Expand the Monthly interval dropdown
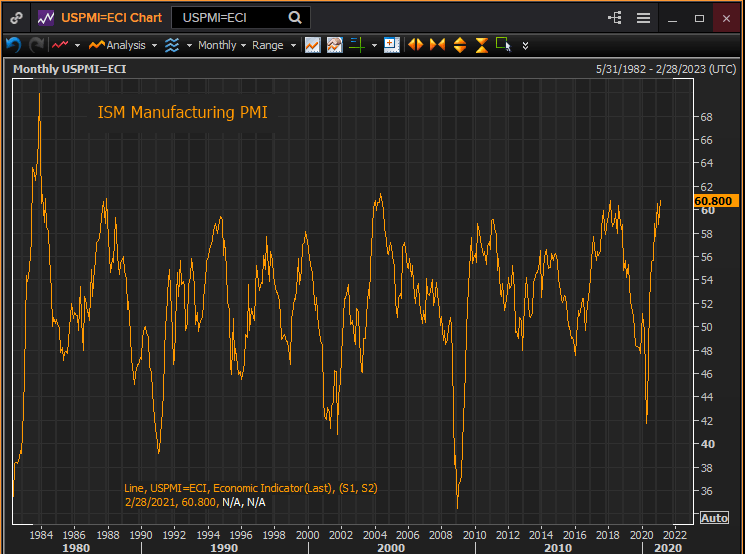745x554 pixels. [x=221, y=45]
